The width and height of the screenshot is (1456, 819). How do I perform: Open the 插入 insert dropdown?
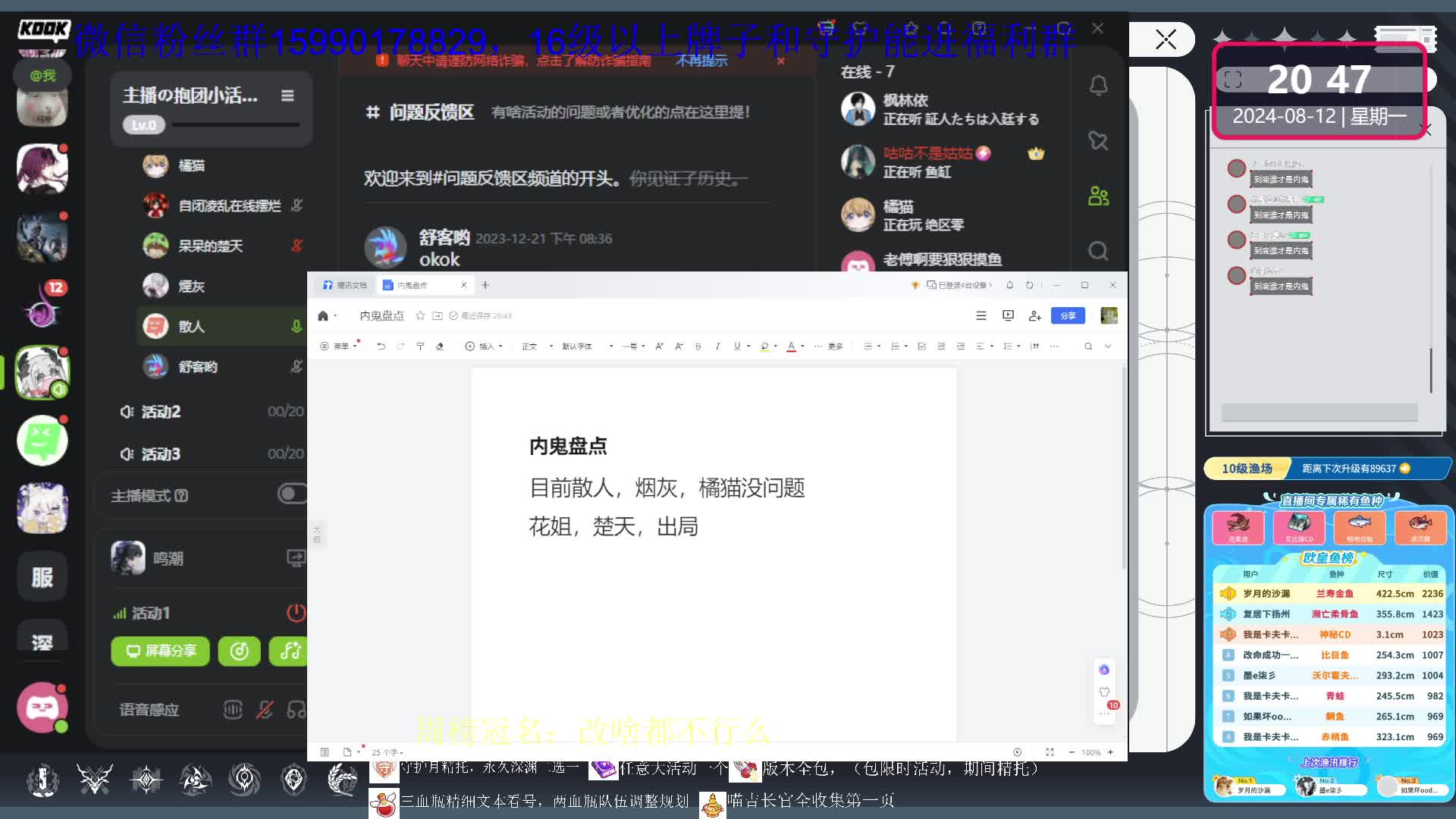485,346
